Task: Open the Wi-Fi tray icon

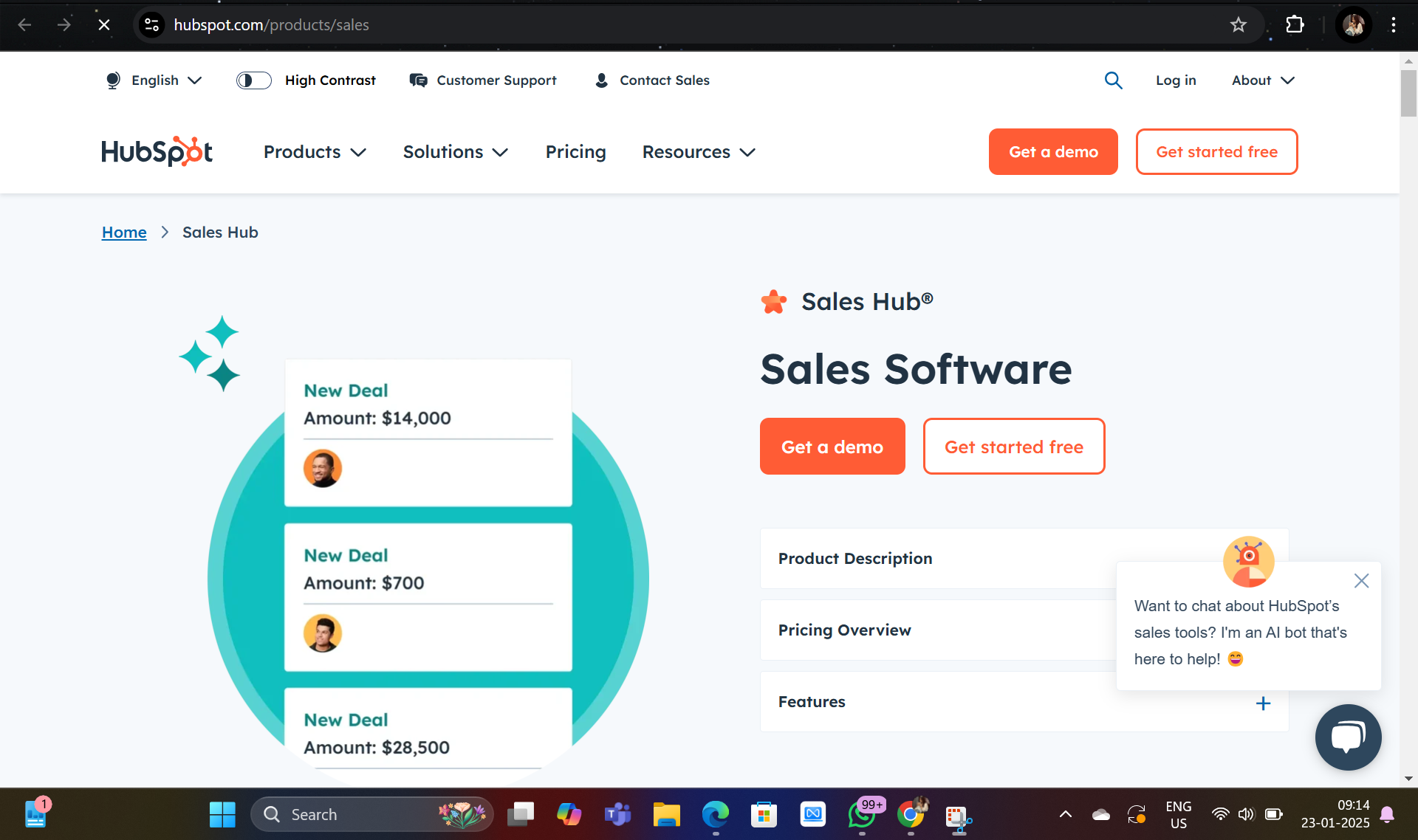Action: (1220, 814)
